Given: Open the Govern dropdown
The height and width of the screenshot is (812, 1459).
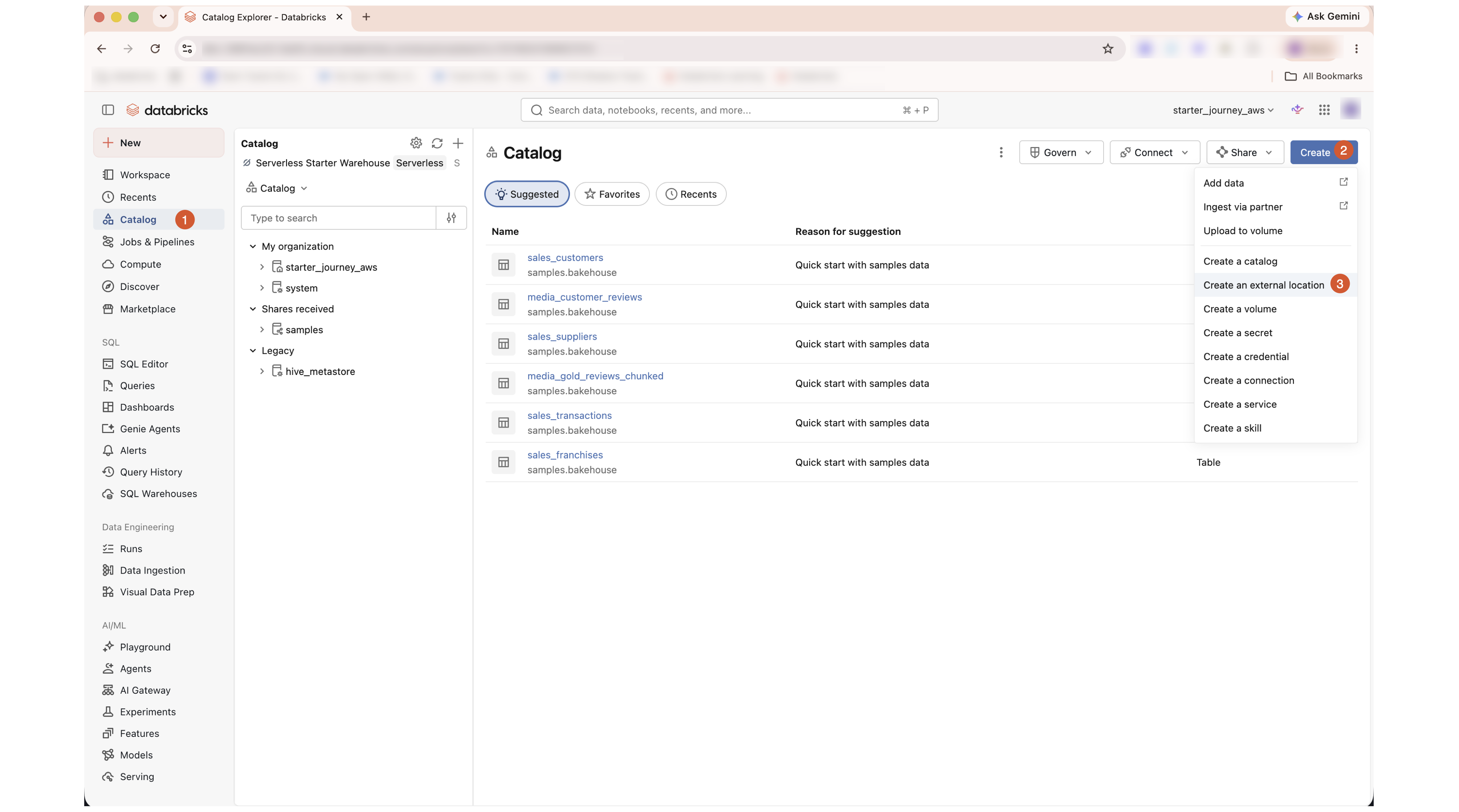Looking at the screenshot, I should pyautogui.click(x=1061, y=152).
